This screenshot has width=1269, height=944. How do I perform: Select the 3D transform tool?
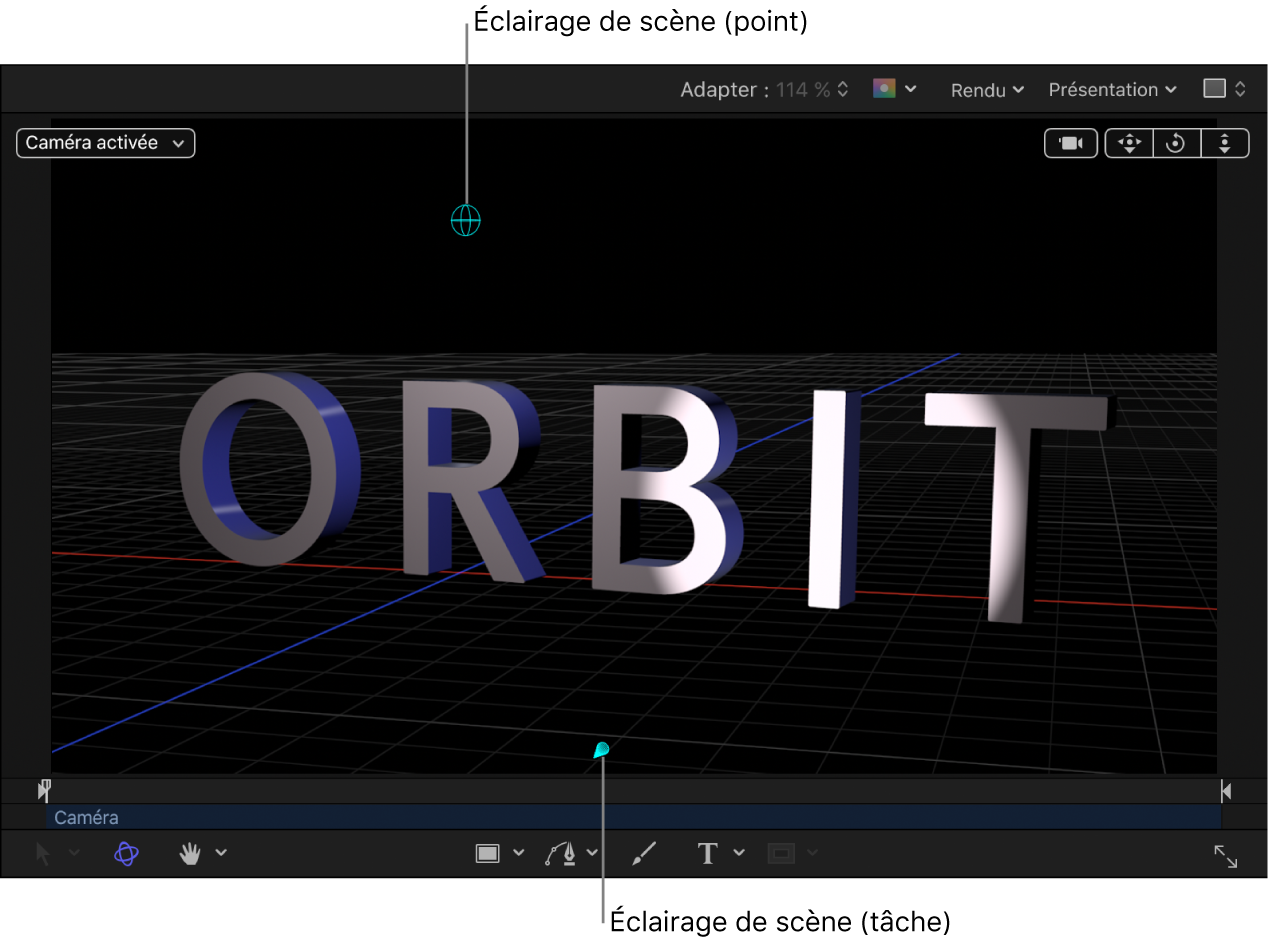pos(127,853)
